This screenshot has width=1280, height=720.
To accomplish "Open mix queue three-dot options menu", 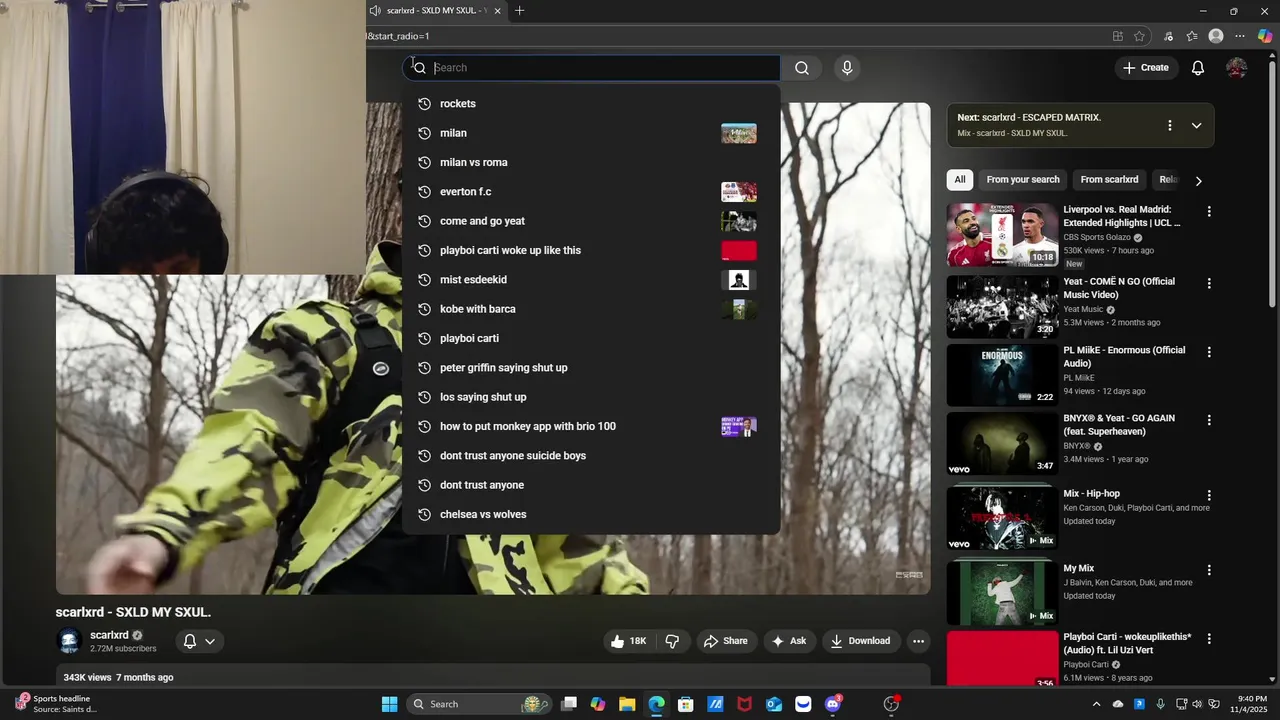I will [x=1169, y=125].
